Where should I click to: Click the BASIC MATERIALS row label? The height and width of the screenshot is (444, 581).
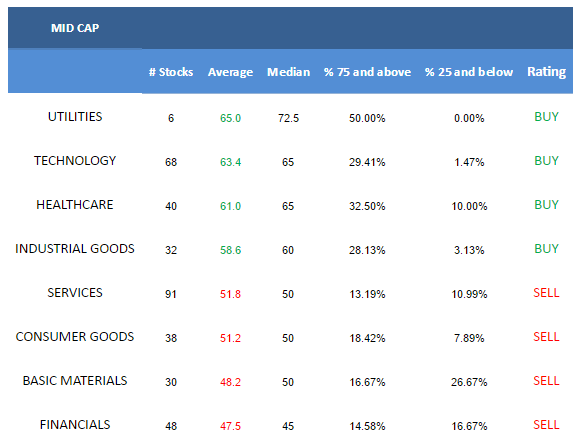pos(75,381)
